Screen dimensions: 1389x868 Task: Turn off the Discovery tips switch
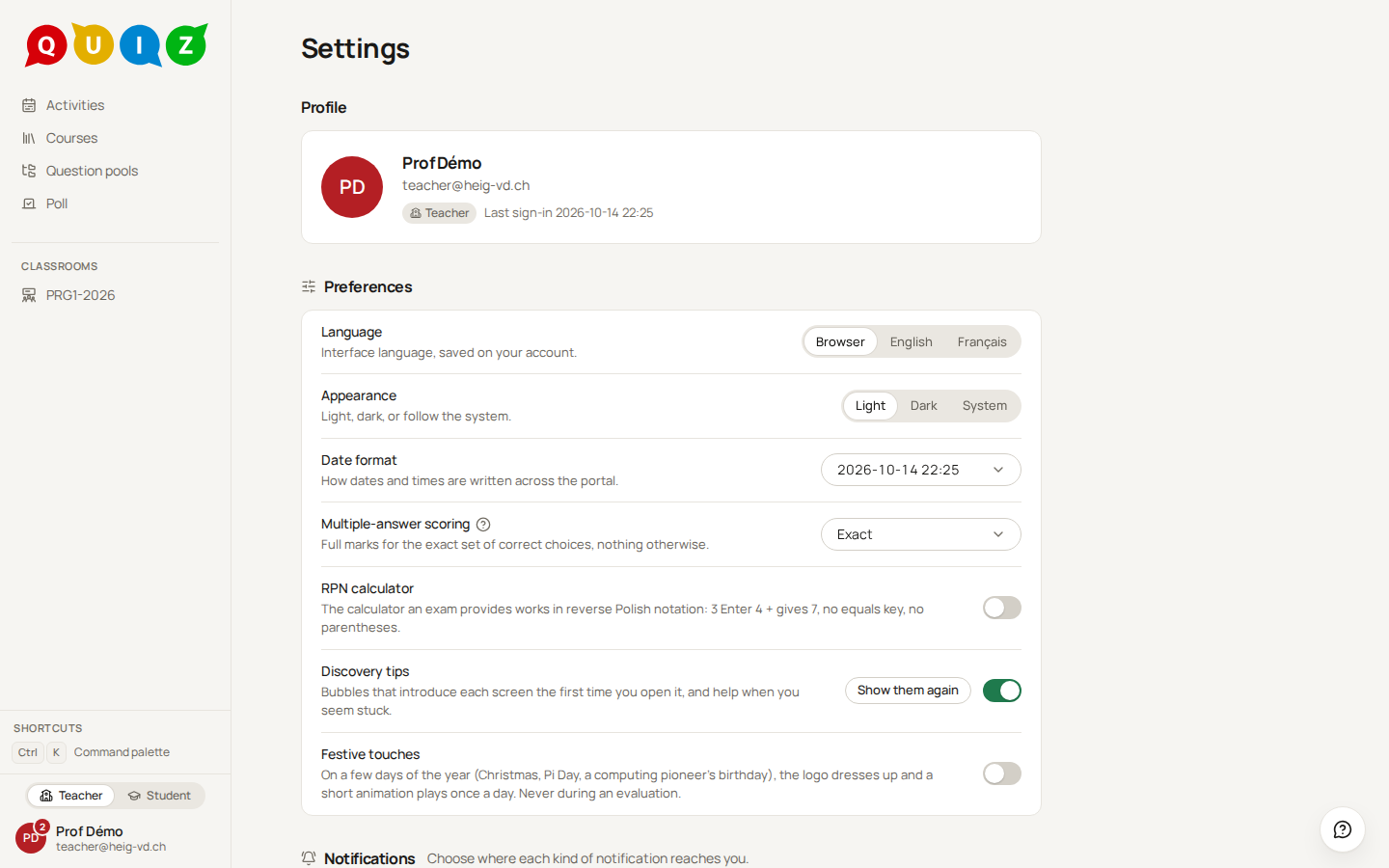coord(1002,691)
